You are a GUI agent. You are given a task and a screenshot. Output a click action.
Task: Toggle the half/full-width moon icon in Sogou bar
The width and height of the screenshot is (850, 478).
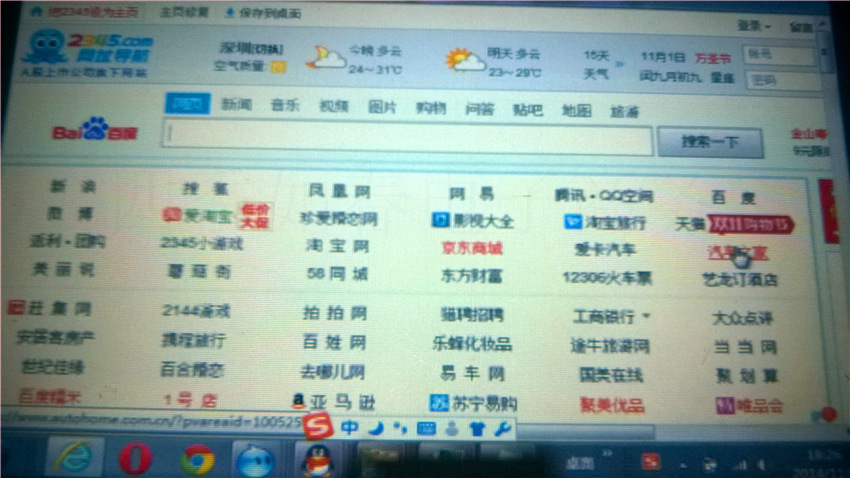coord(376,429)
